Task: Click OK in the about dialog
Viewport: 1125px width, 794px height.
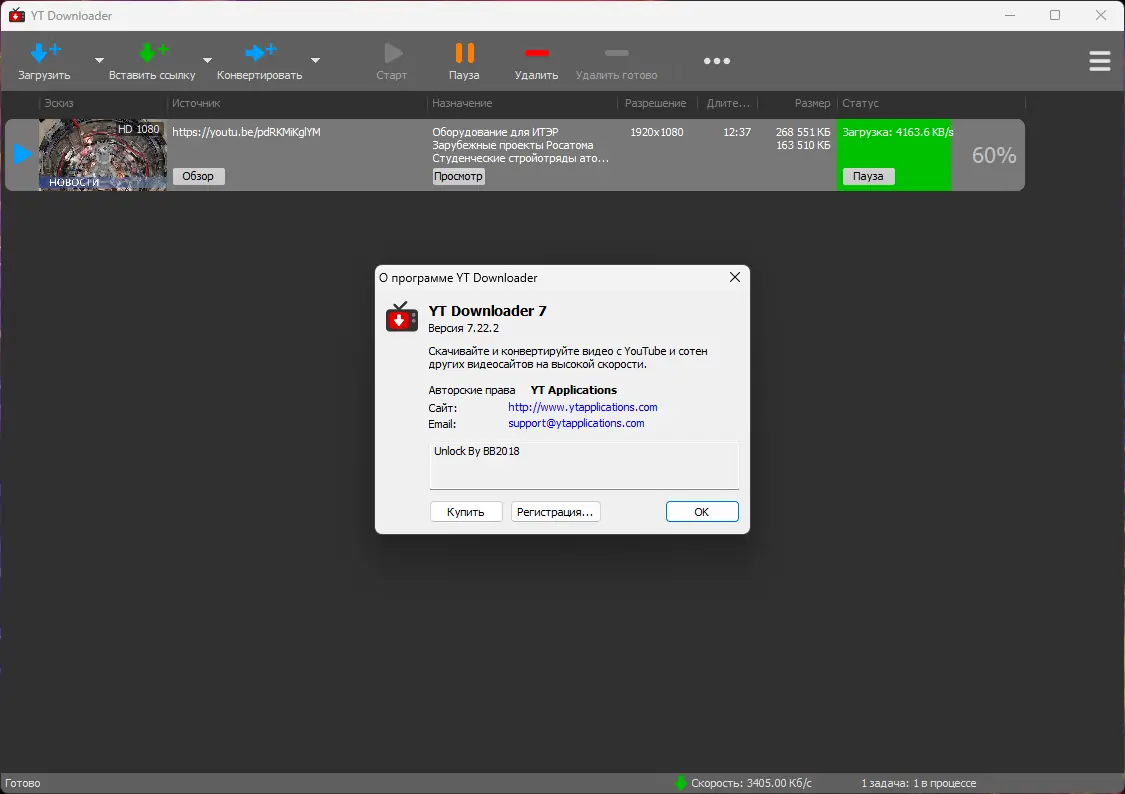Action: click(x=702, y=511)
